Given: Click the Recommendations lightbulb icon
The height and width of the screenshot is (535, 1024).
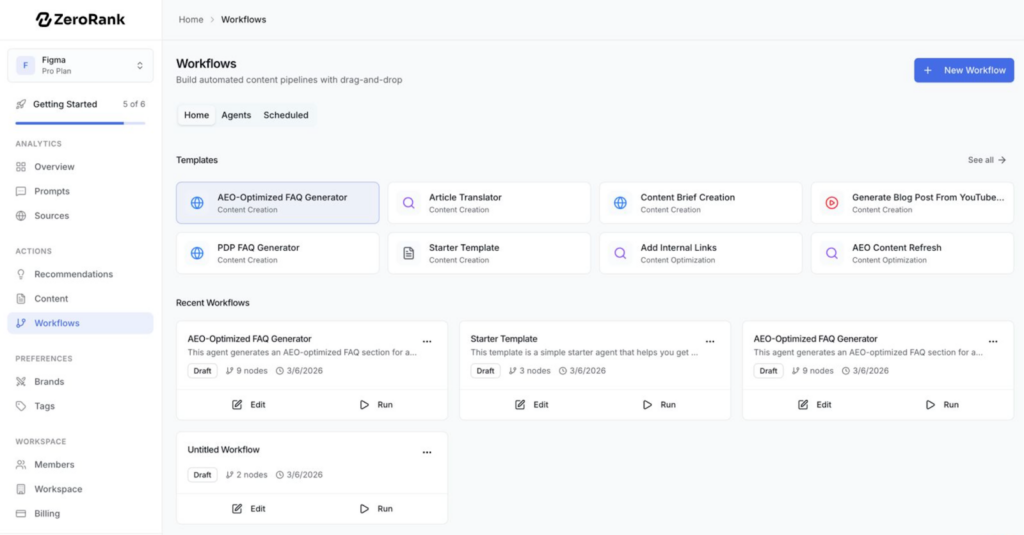Looking at the screenshot, I should [x=22, y=274].
